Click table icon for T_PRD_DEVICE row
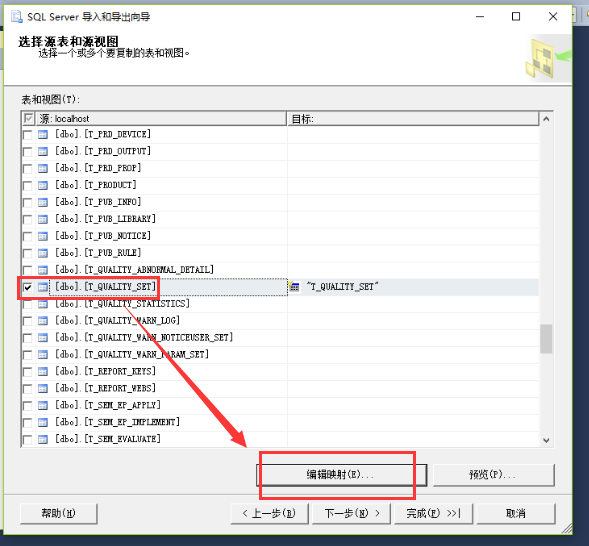 (x=43, y=134)
